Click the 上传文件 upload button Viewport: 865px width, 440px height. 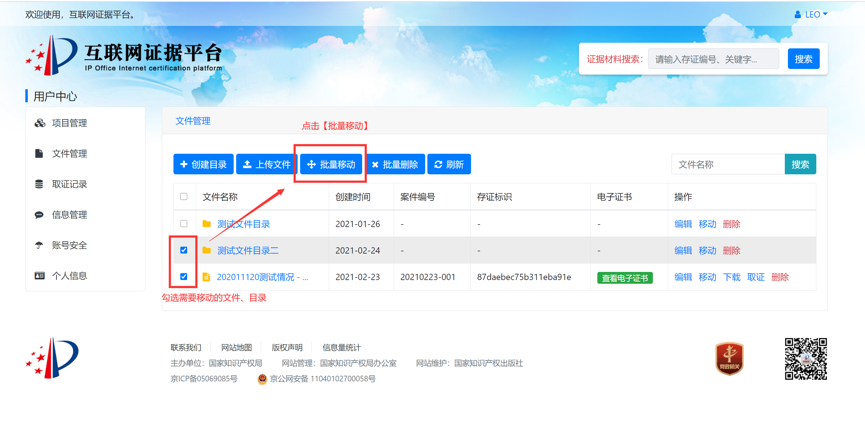(x=266, y=164)
